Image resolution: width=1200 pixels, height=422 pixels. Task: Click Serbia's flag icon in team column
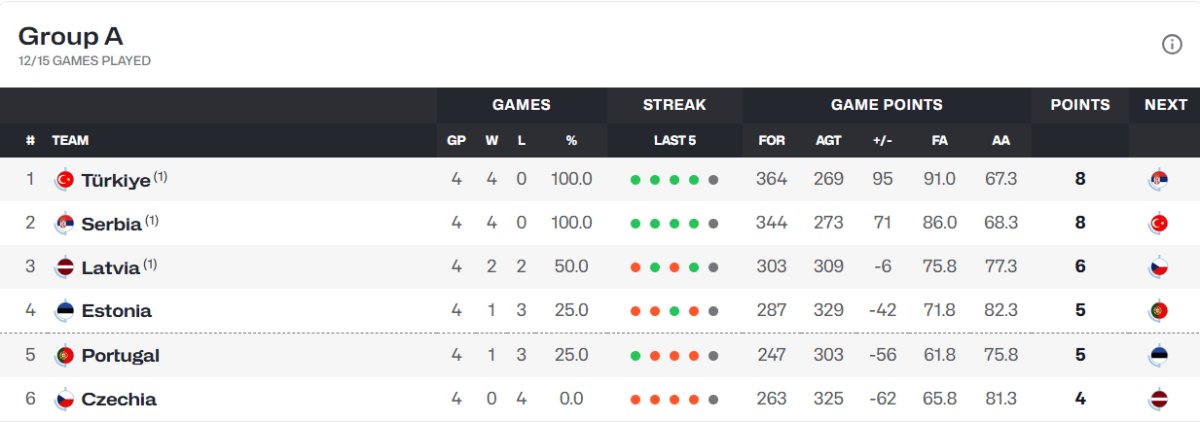[64, 224]
